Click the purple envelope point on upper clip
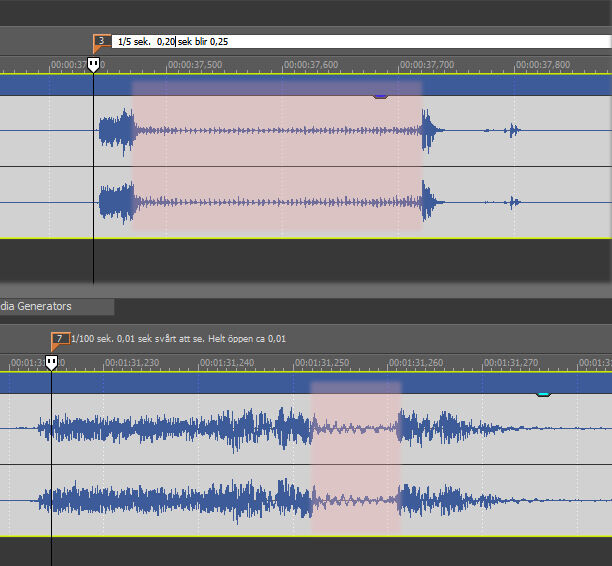Image resolution: width=612 pixels, height=566 pixels. [x=380, y=96]
